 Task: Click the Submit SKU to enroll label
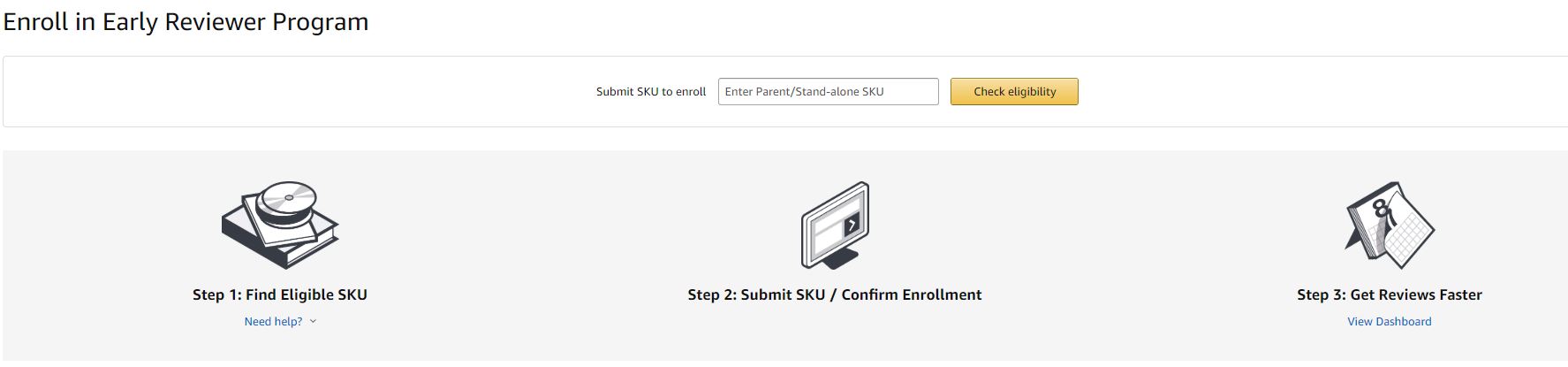(651, 92)
